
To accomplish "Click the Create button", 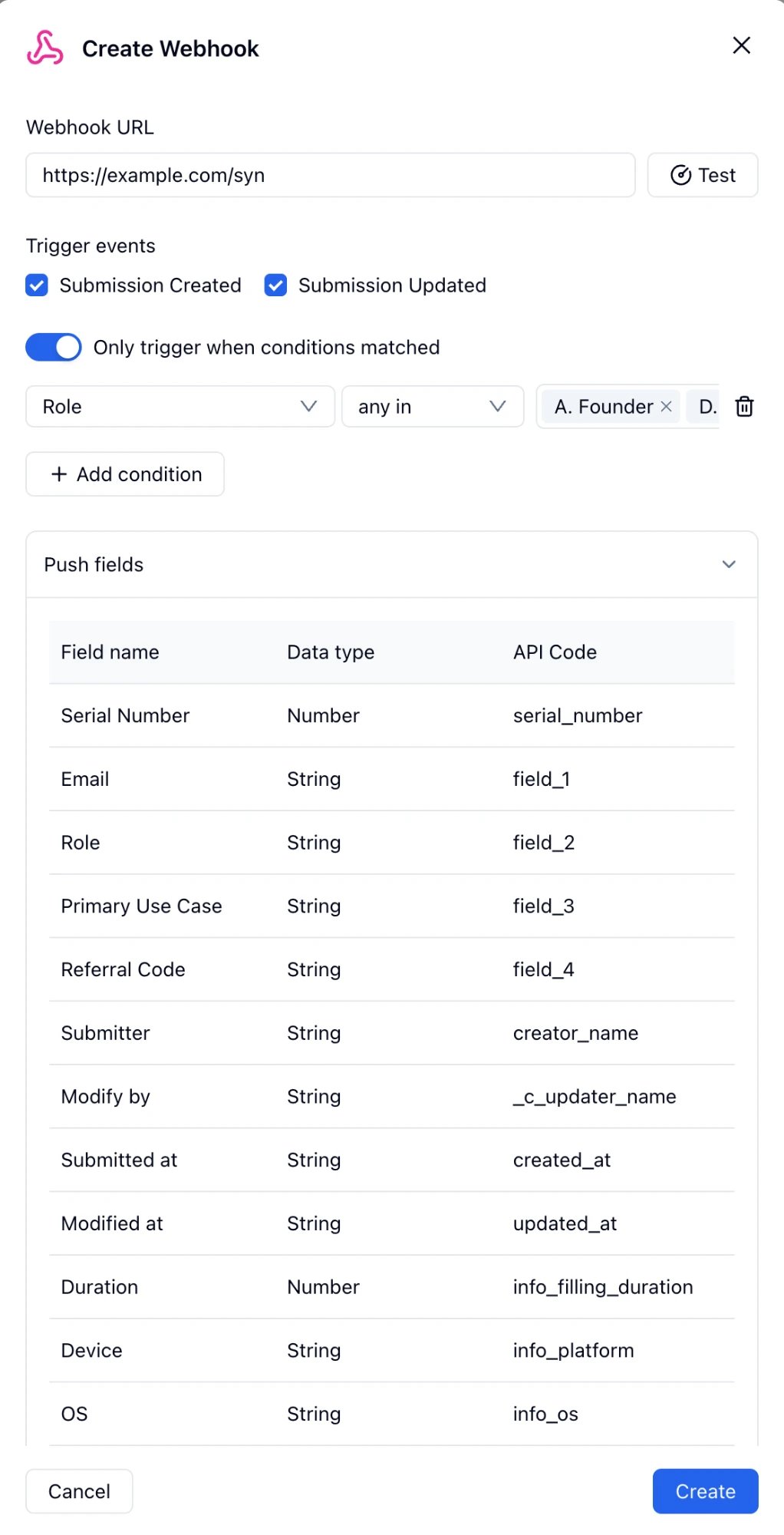I will (x=705, y=1491).
